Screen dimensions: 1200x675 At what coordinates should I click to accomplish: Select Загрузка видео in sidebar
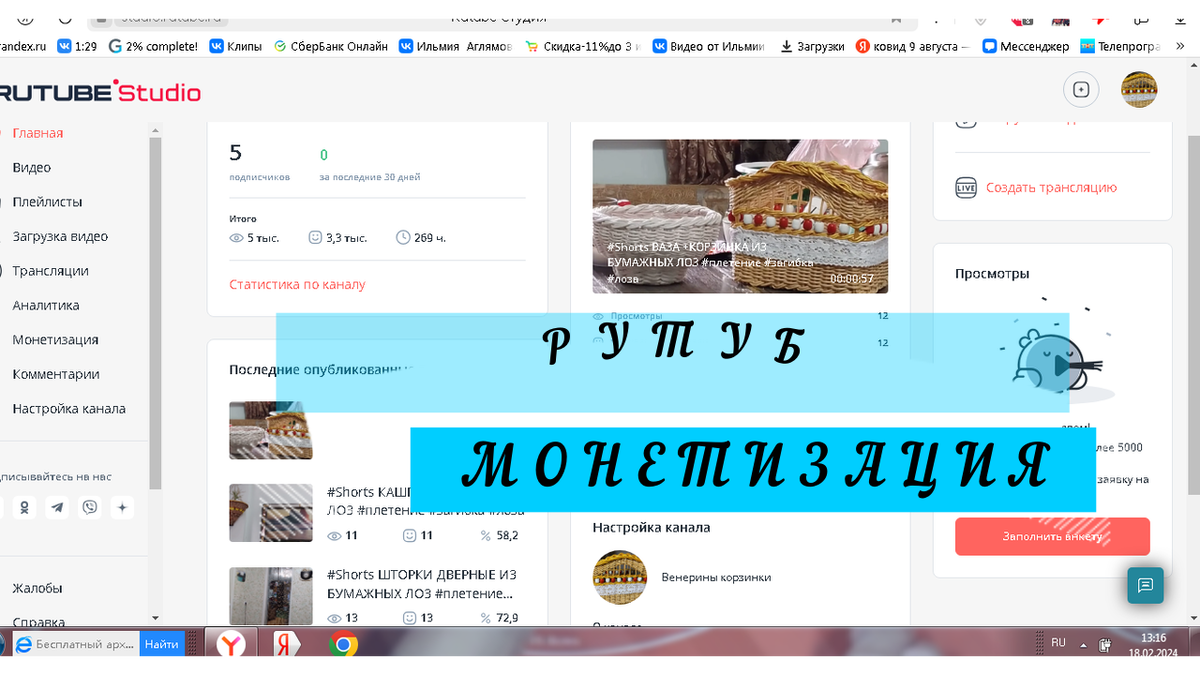(x=60, y=237)
